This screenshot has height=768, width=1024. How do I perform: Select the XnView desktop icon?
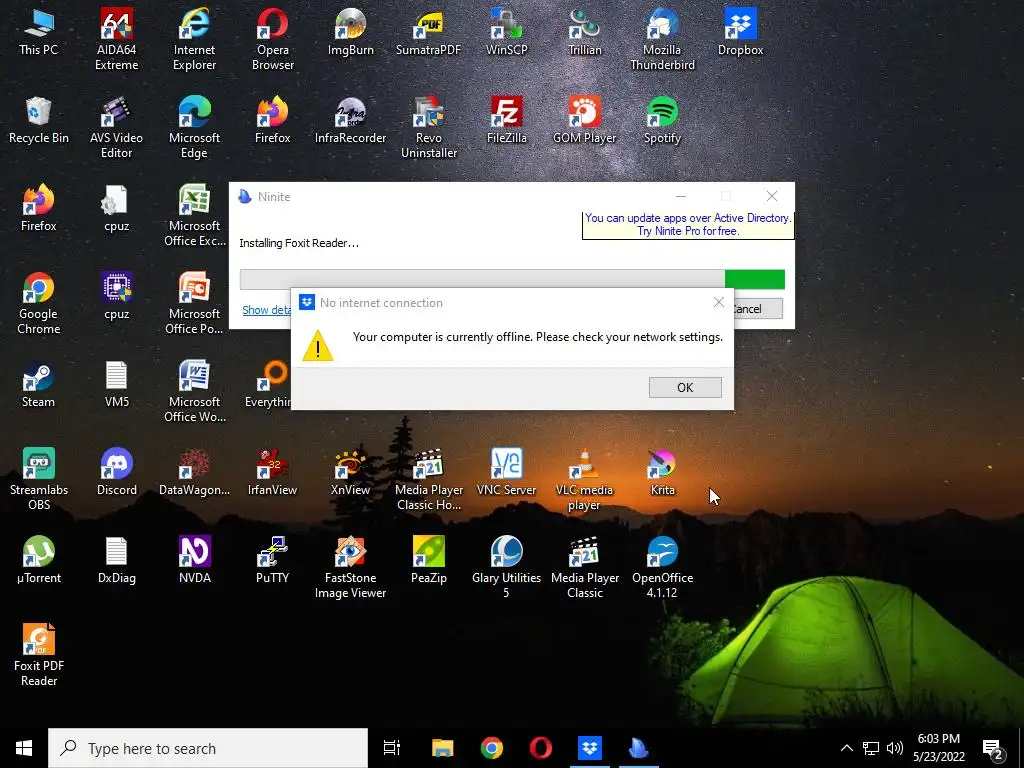pos(351,472)
